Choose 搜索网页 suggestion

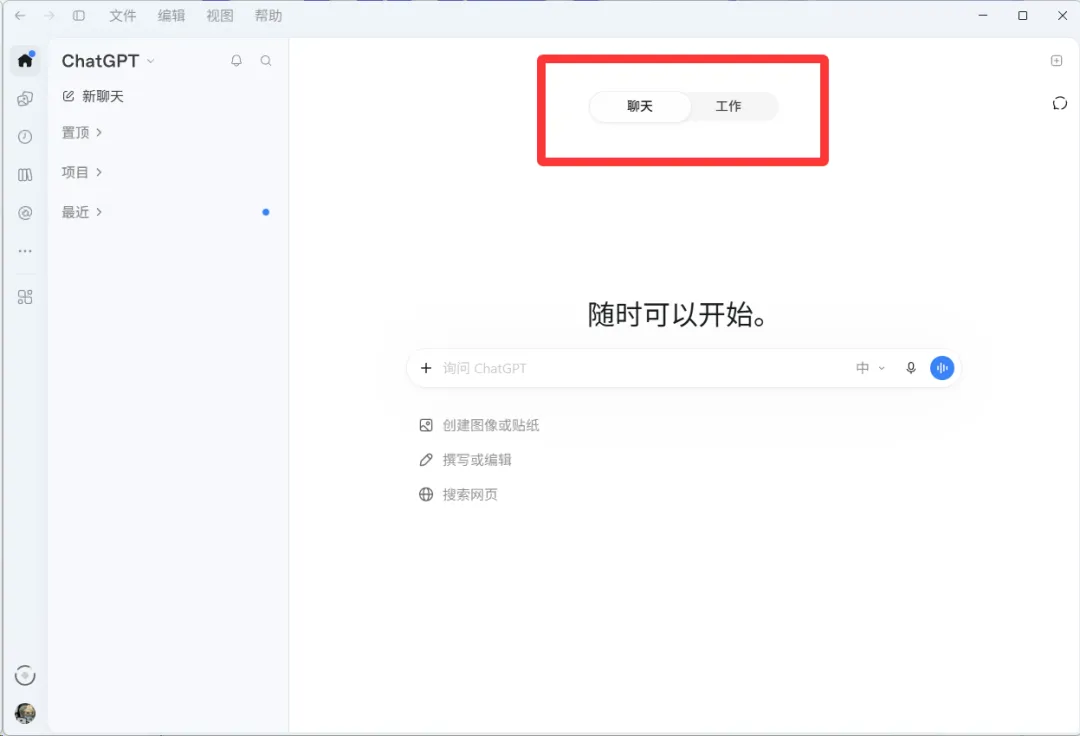coord(459,494)
